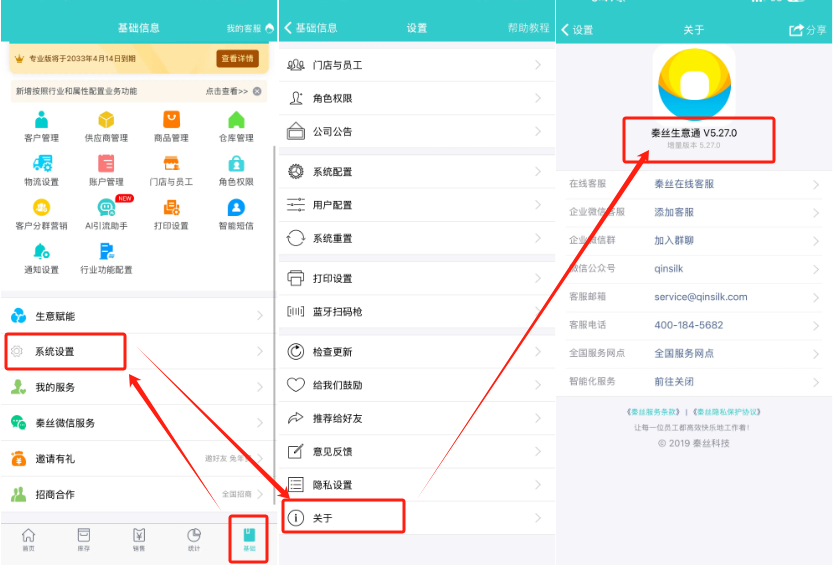Image resolution: width=836 pixels, height=565 pixels.
Task: Expand the 用户配置 row chevron
Action: 538,205
